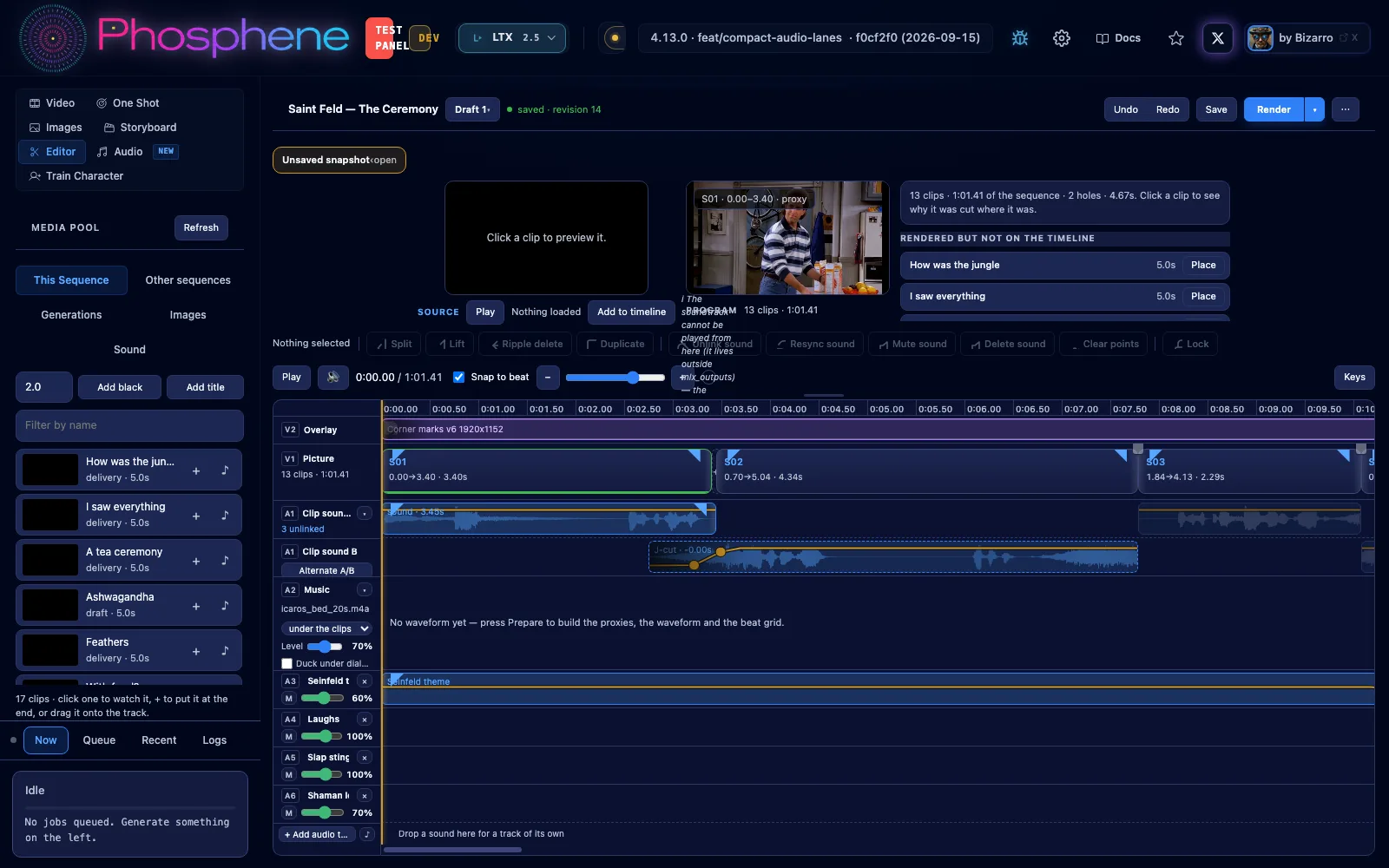Expand the 'under the clips' music placement dropdown
1389x868 pixels.
pos(326,628)
